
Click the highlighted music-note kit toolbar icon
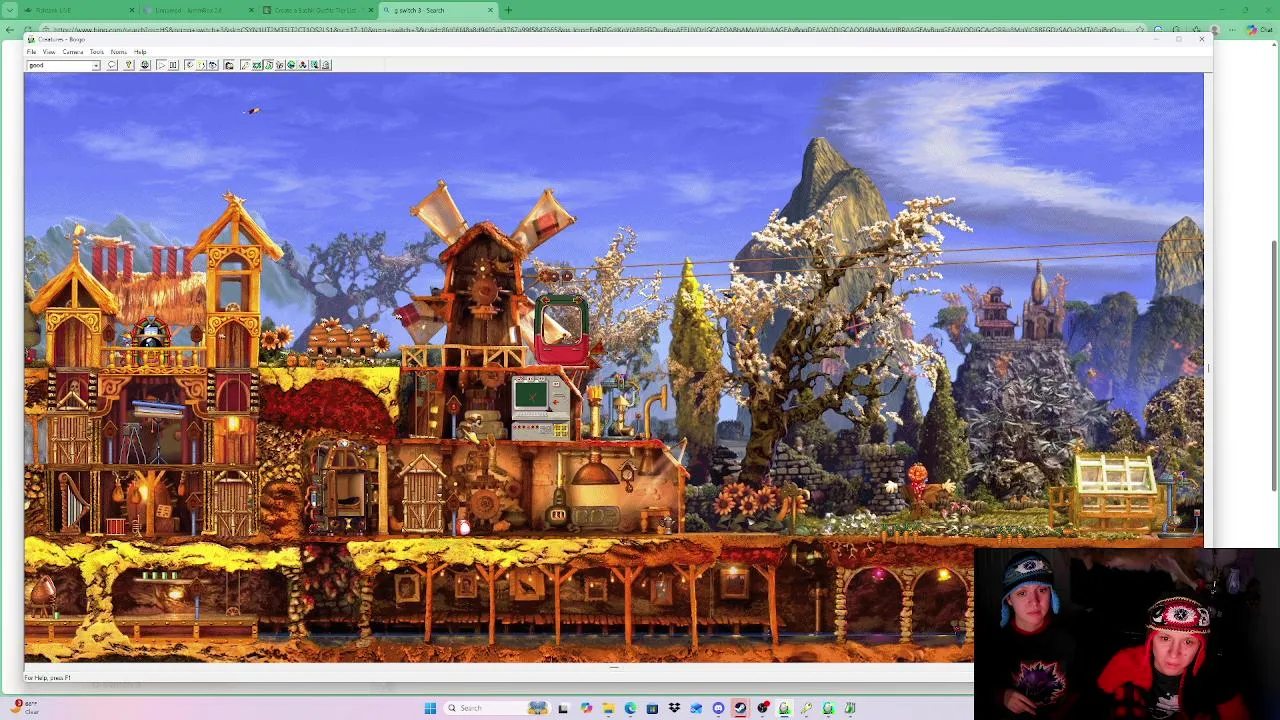tap(269, 65)
